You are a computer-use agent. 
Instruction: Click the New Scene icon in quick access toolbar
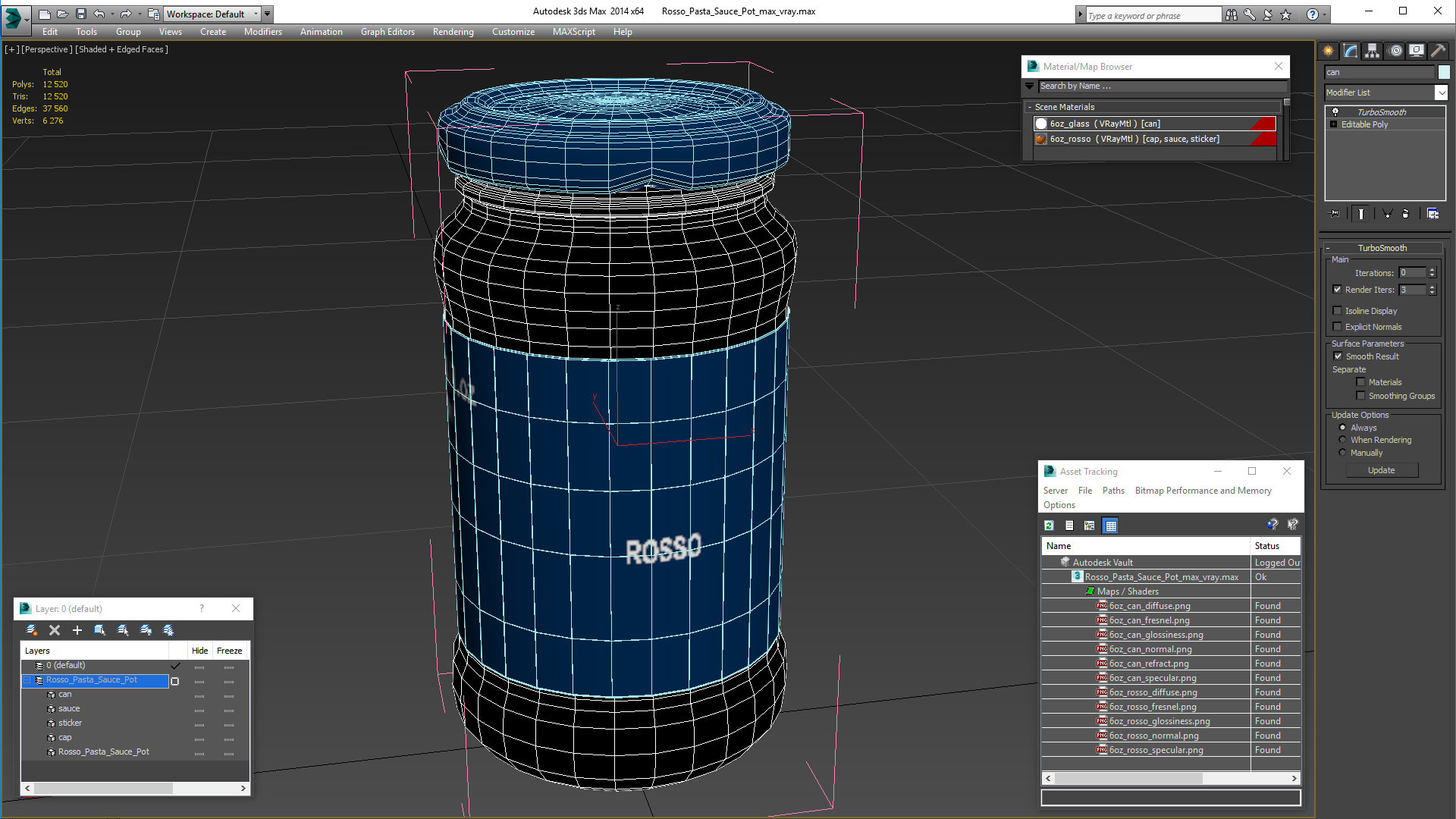[45, 14]
